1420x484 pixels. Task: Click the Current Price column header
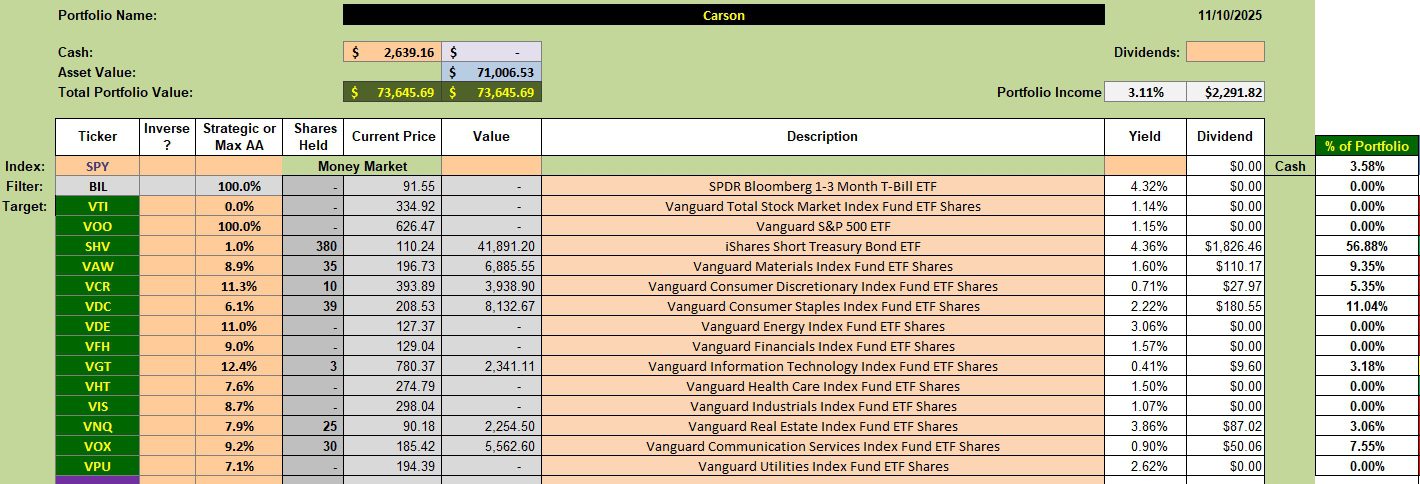tap(391, 137)
